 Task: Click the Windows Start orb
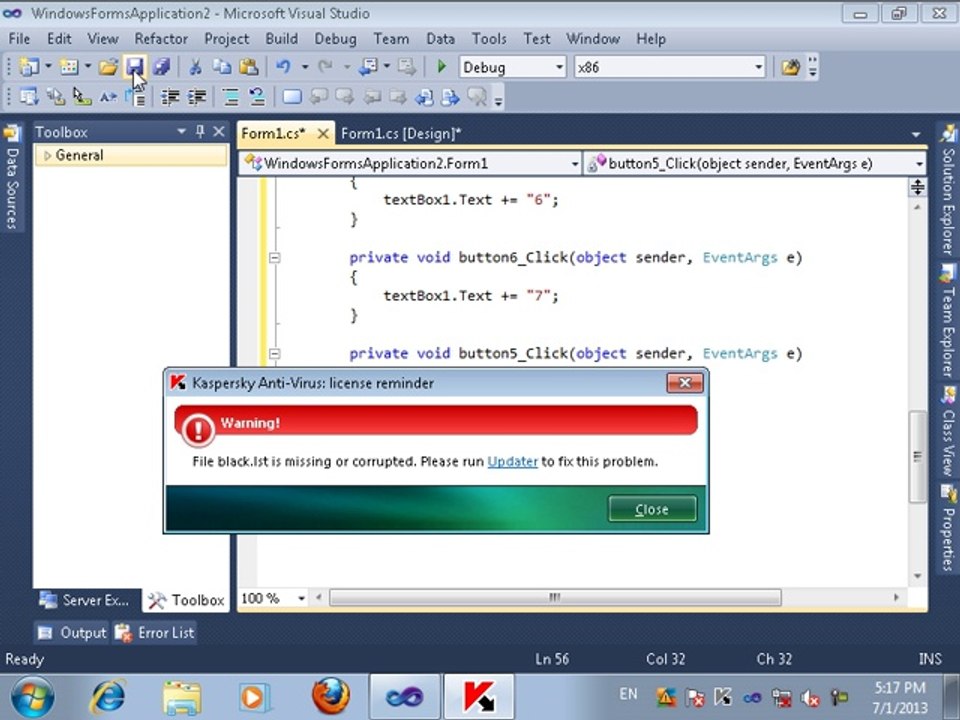(32, 697)
